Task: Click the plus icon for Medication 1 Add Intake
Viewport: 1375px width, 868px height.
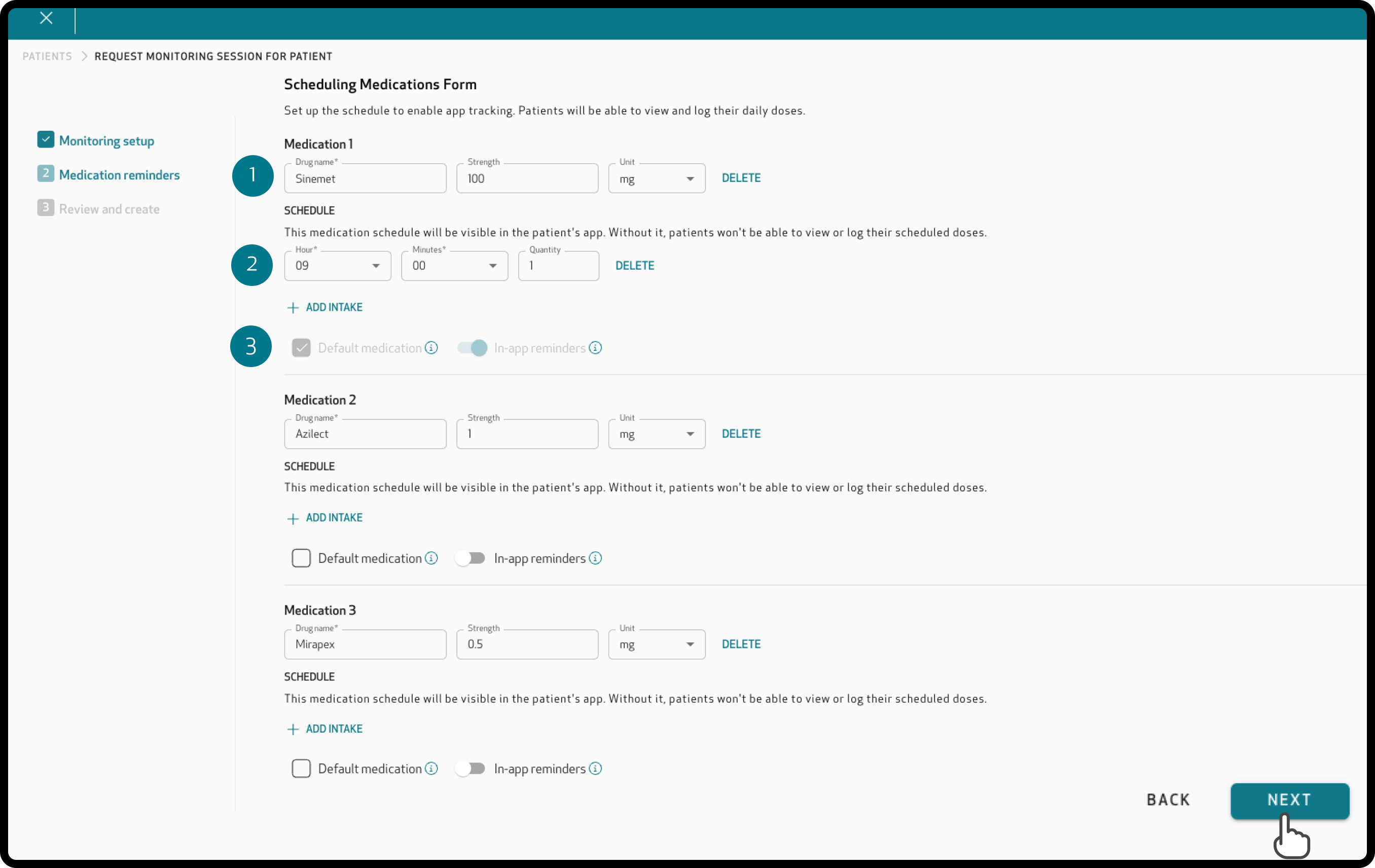Action: 293,308
